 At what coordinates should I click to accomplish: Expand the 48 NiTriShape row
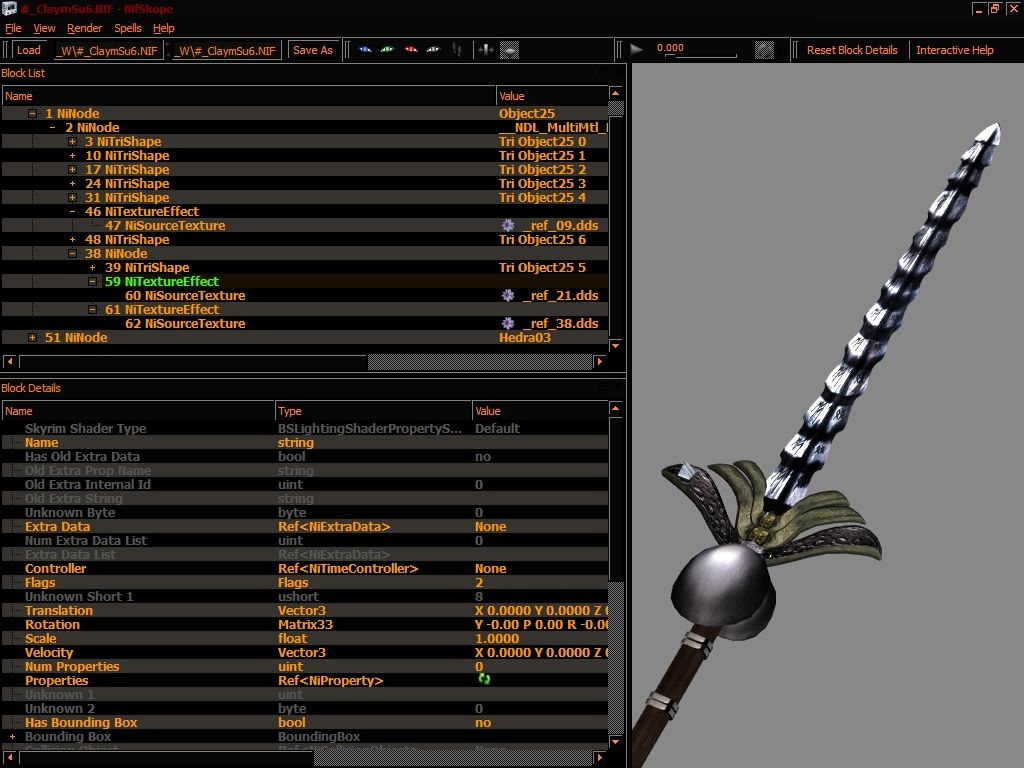click(x=72, y=240)
